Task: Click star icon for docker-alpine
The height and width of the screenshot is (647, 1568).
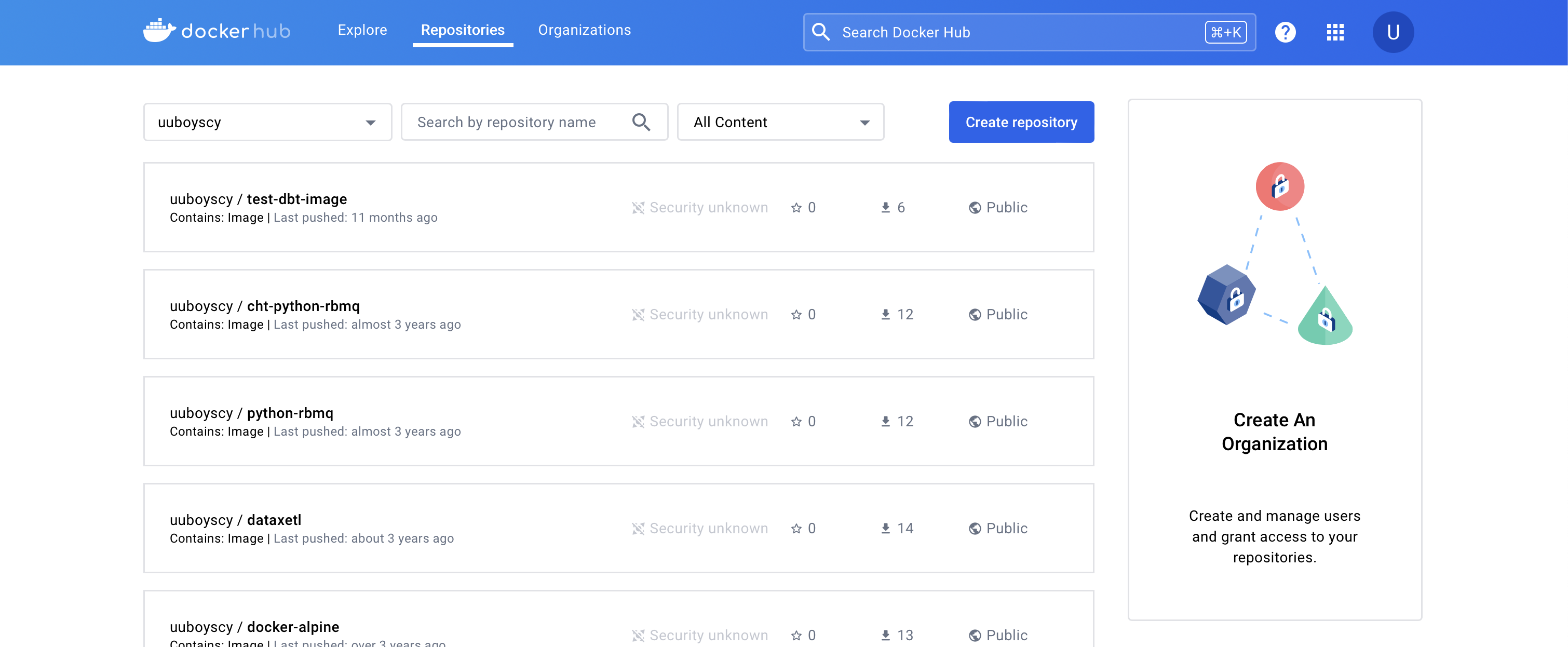Action: (x=796, y=636)
